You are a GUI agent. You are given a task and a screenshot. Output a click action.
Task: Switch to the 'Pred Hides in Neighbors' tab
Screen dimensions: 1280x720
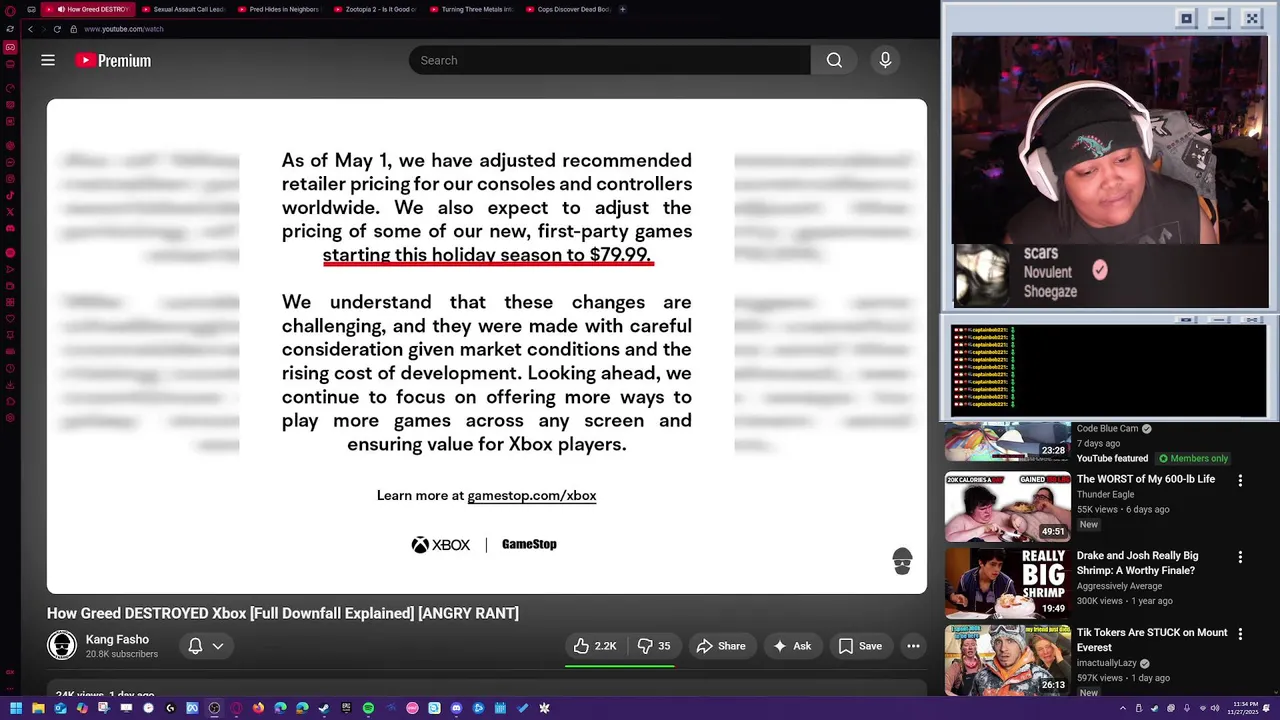pos(279,9)
